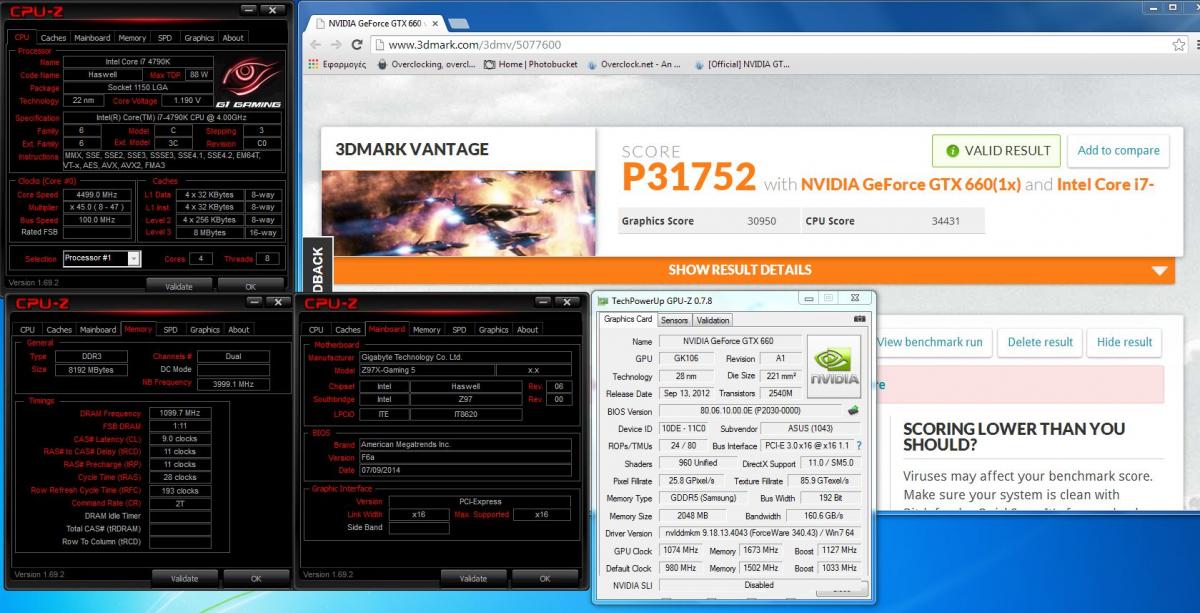Open SPD tab in top CPU-Z window
Image resolution: width=1200 pixels, height=613 pixels.
click(x=165, y=38)
